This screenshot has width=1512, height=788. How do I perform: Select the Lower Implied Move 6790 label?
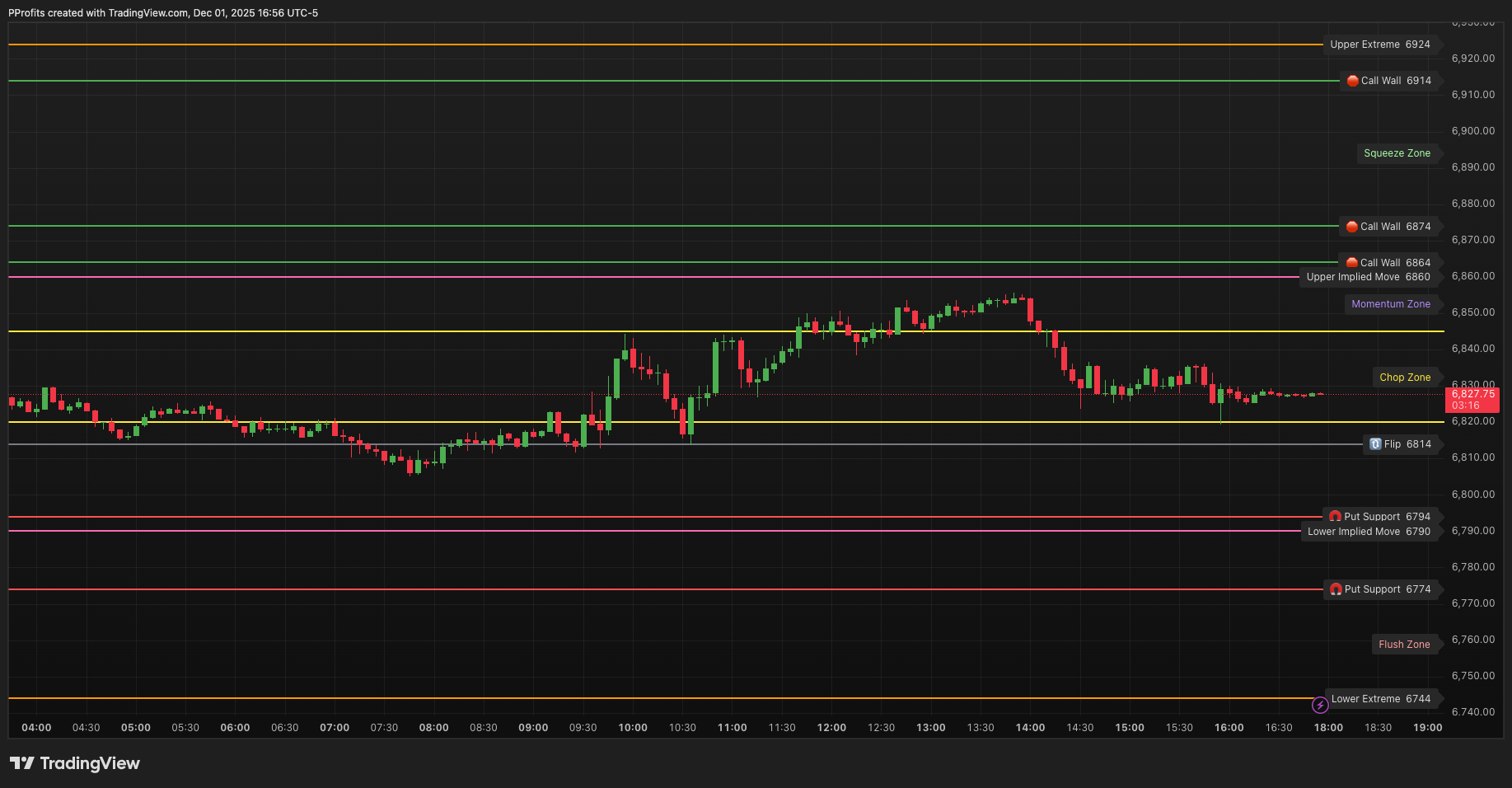pyautogui.click(x=1369, y=532)
